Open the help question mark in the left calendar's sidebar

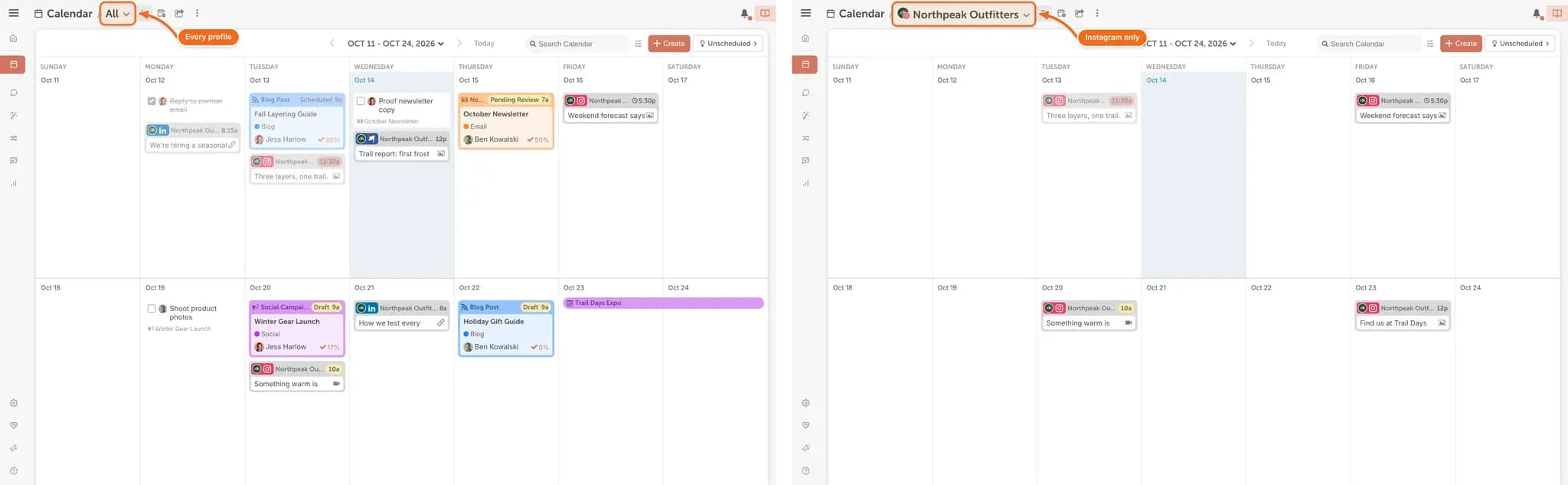[13, 471]
